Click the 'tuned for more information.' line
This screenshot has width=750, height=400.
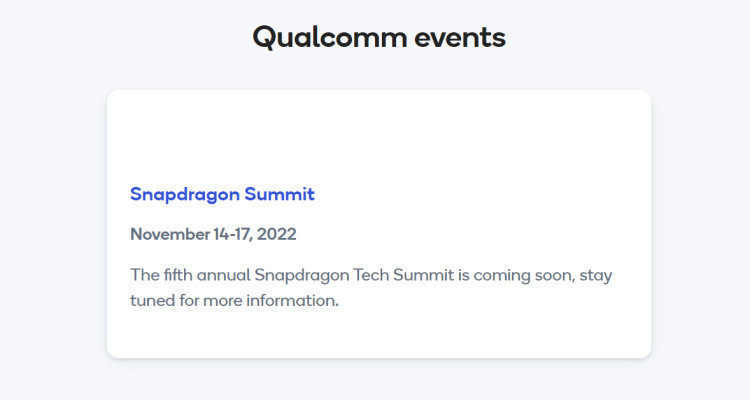[234, 300]
